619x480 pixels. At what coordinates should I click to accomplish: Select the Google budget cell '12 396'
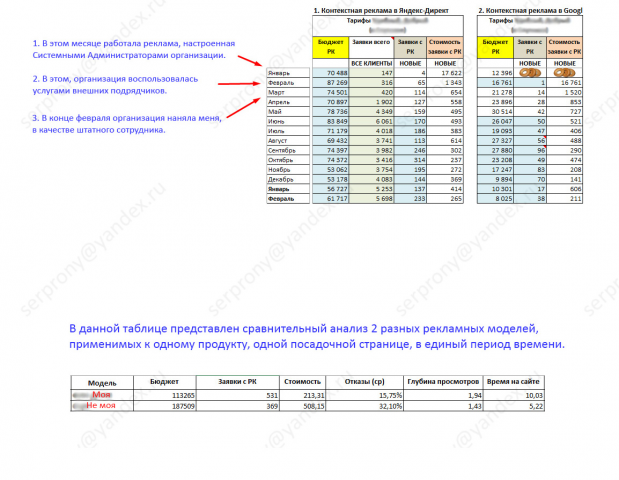click(495, 73)
